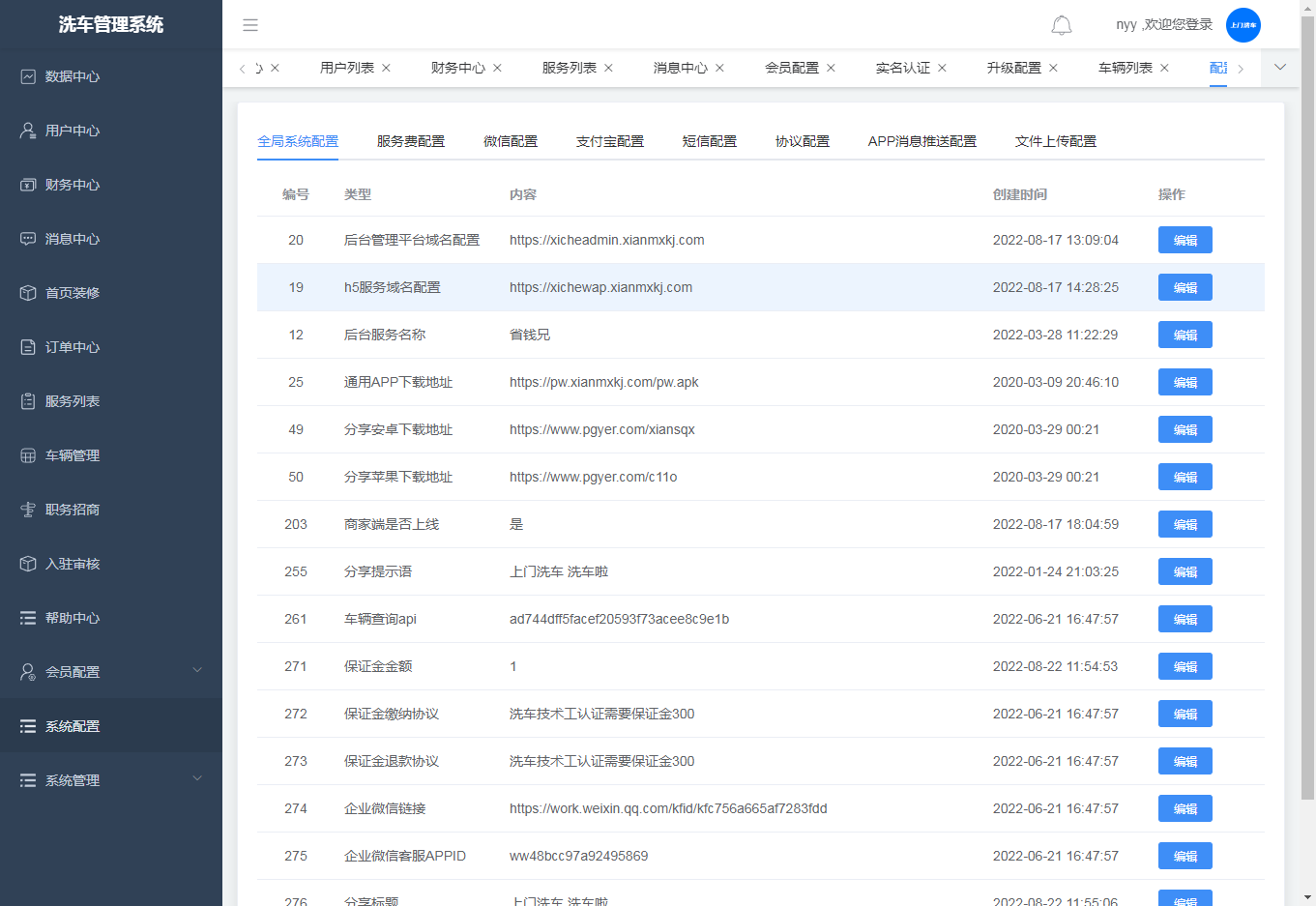Viewport: 1316px width, 906px height.
Task: Click the blue user avatar icon
Action: pos(1243,25)
